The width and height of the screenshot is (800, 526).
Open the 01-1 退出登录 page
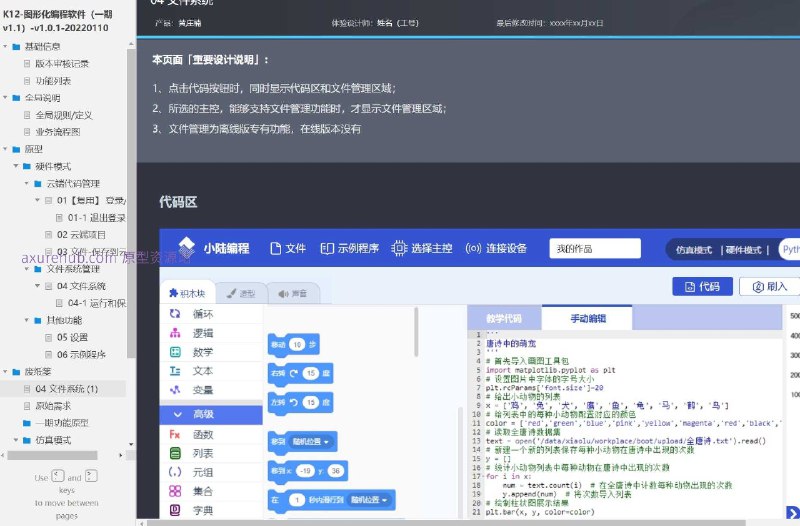coord(96,217)
